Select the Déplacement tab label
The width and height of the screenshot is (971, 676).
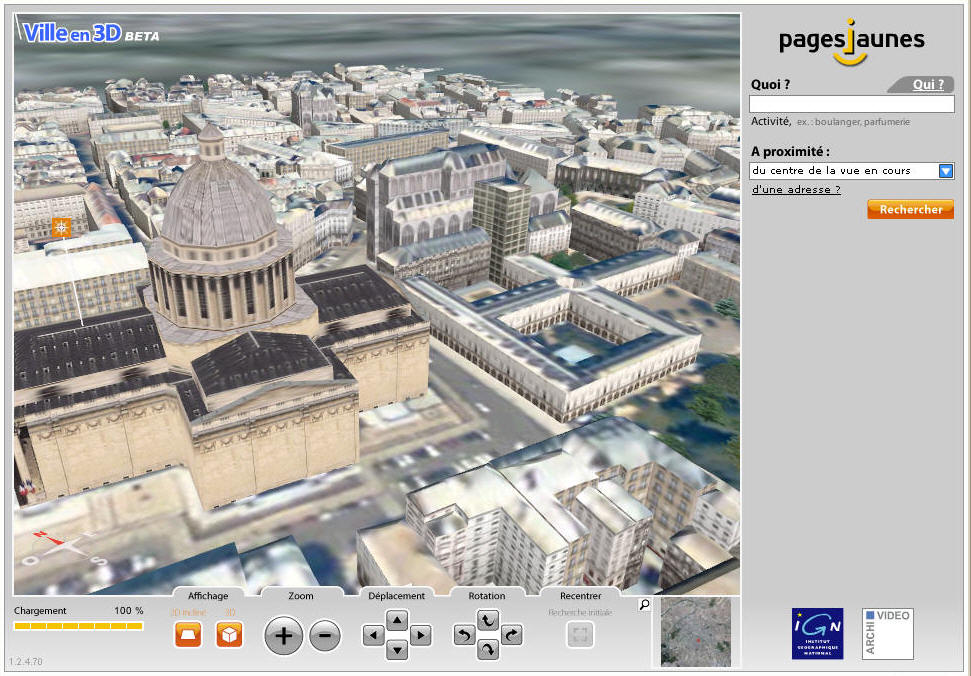pos(396,596)
